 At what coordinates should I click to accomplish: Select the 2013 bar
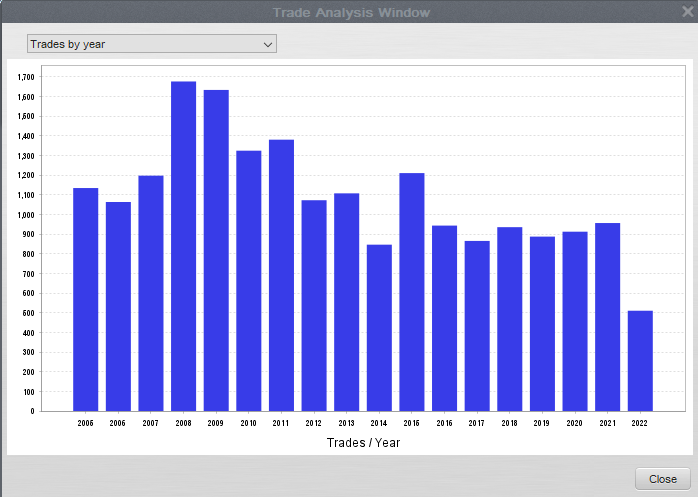[x=346, y=302]
